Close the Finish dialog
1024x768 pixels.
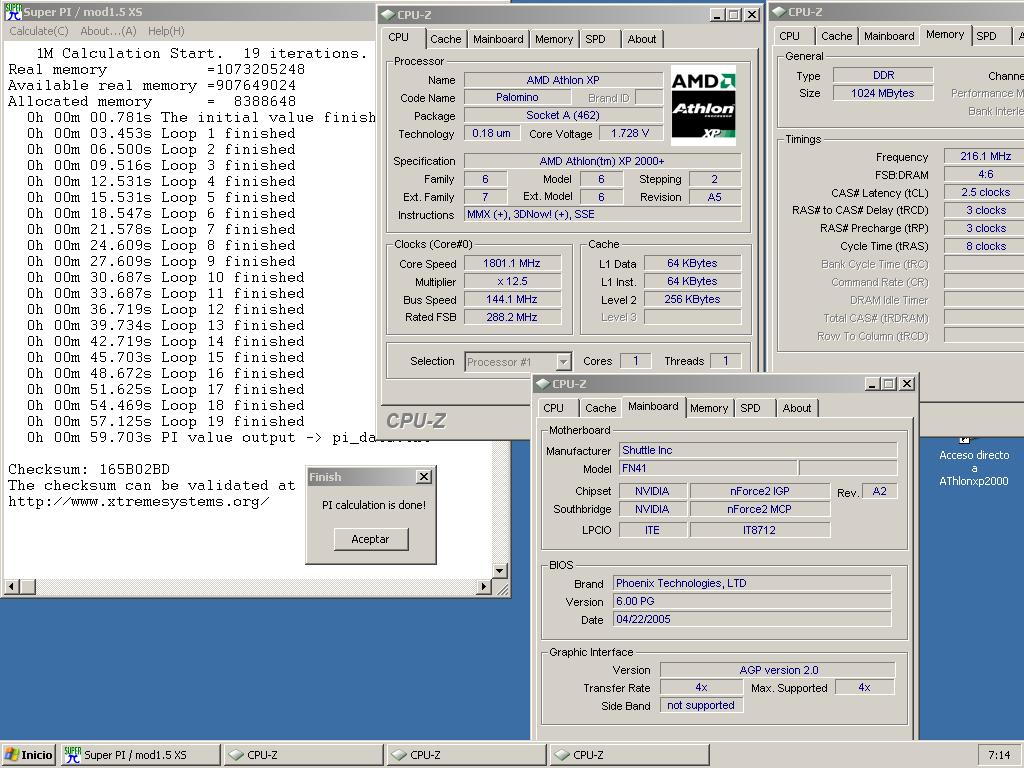[424, 477]
